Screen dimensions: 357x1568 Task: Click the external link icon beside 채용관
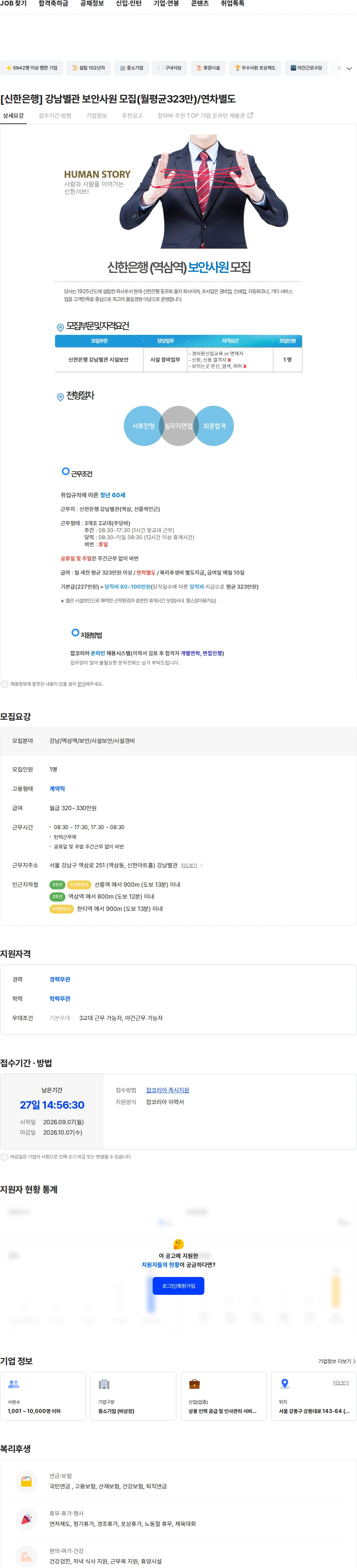(x=250, y=115)
